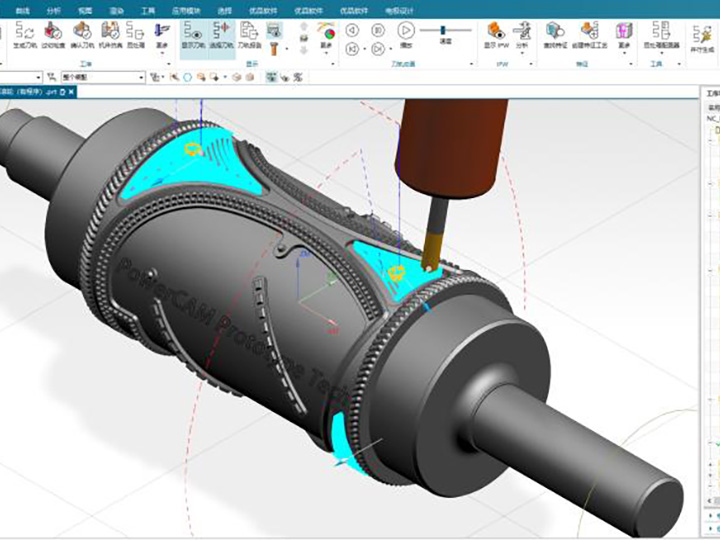720x540 pixels.
Task: Click the last icon in selection bar
Action: (298, 77)
